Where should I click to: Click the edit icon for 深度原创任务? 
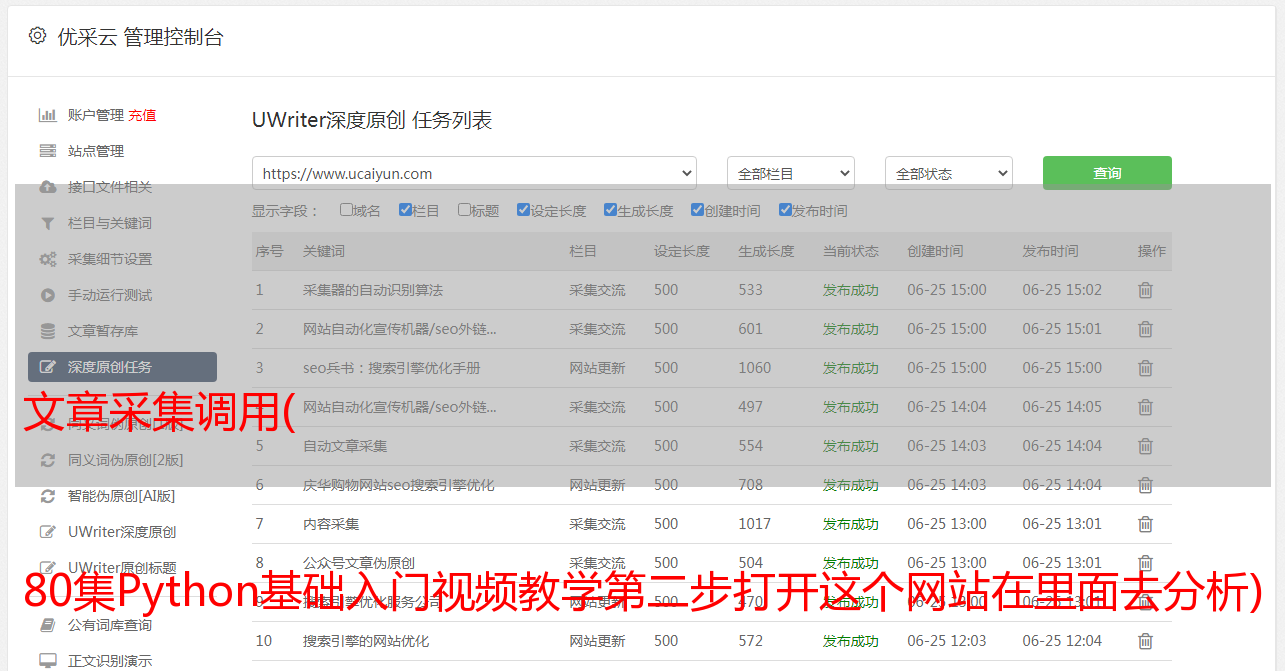47,367
